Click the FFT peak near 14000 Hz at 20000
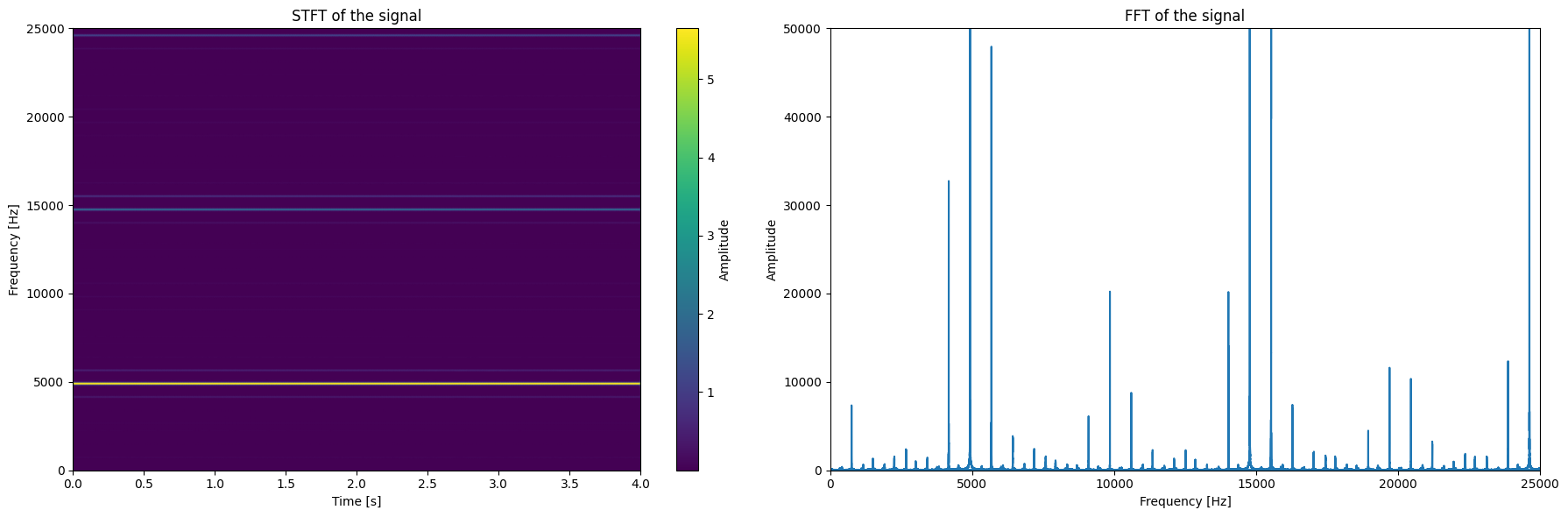The image size is (1568, 517). pos(1228,380)
